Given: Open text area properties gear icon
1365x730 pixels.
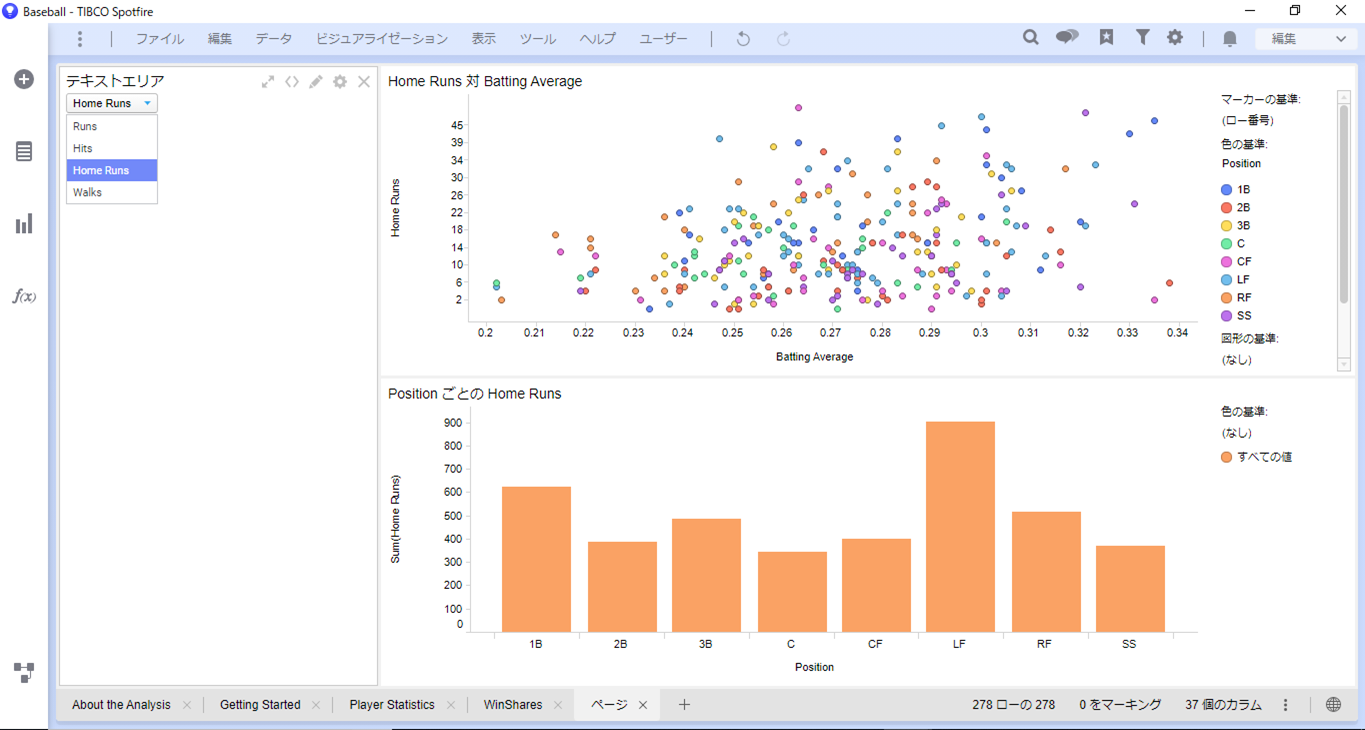Looking at the screenshot, I should coord(340,82).
